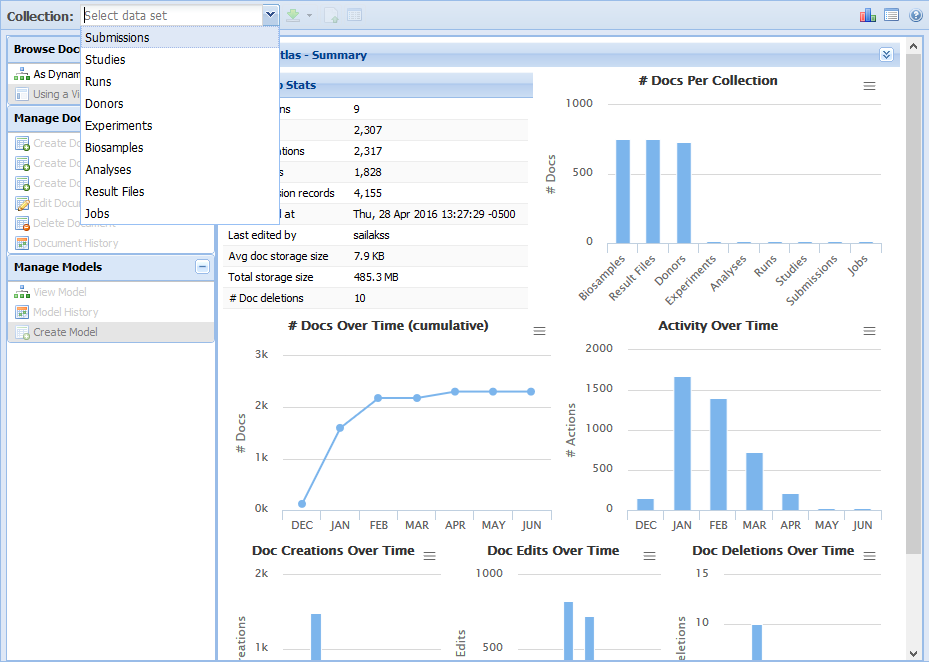
Task: Open context menu for Doc Deletions Over Time
Action: (869, 556)
